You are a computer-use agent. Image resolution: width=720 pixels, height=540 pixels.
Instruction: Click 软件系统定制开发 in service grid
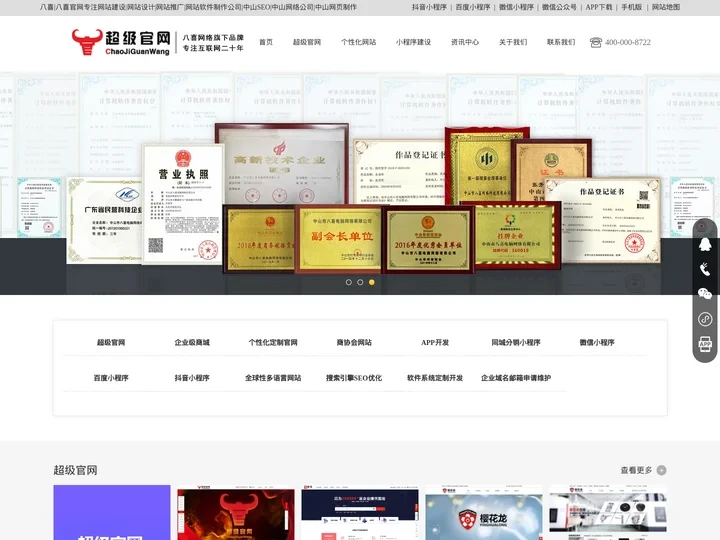(x=435, y=378)
